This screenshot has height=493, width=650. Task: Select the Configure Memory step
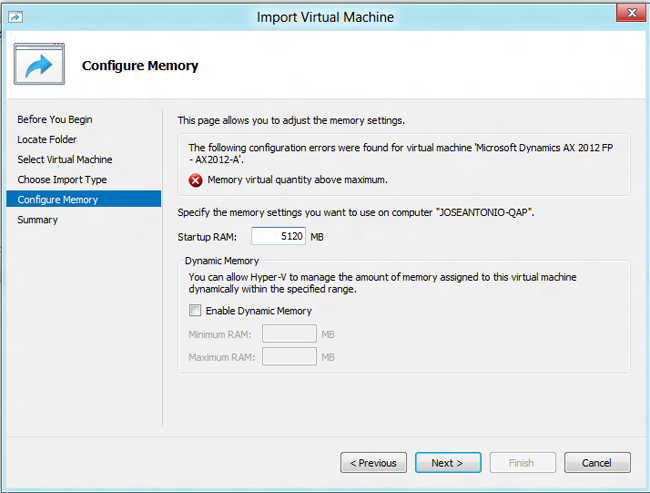point(83,199)
